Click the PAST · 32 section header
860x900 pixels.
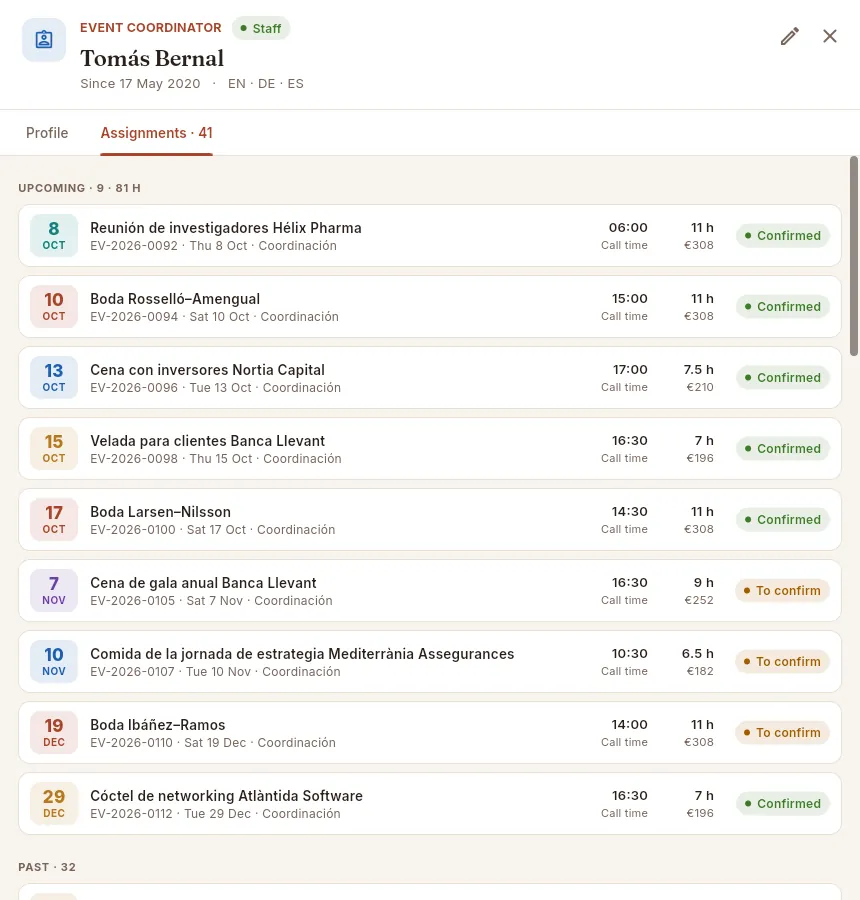tap(47, 867)
